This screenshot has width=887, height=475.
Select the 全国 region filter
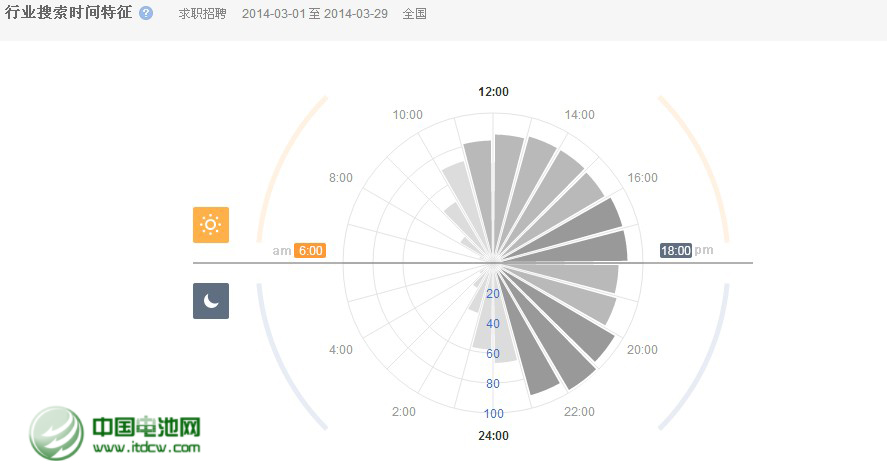tap(415, 15)
